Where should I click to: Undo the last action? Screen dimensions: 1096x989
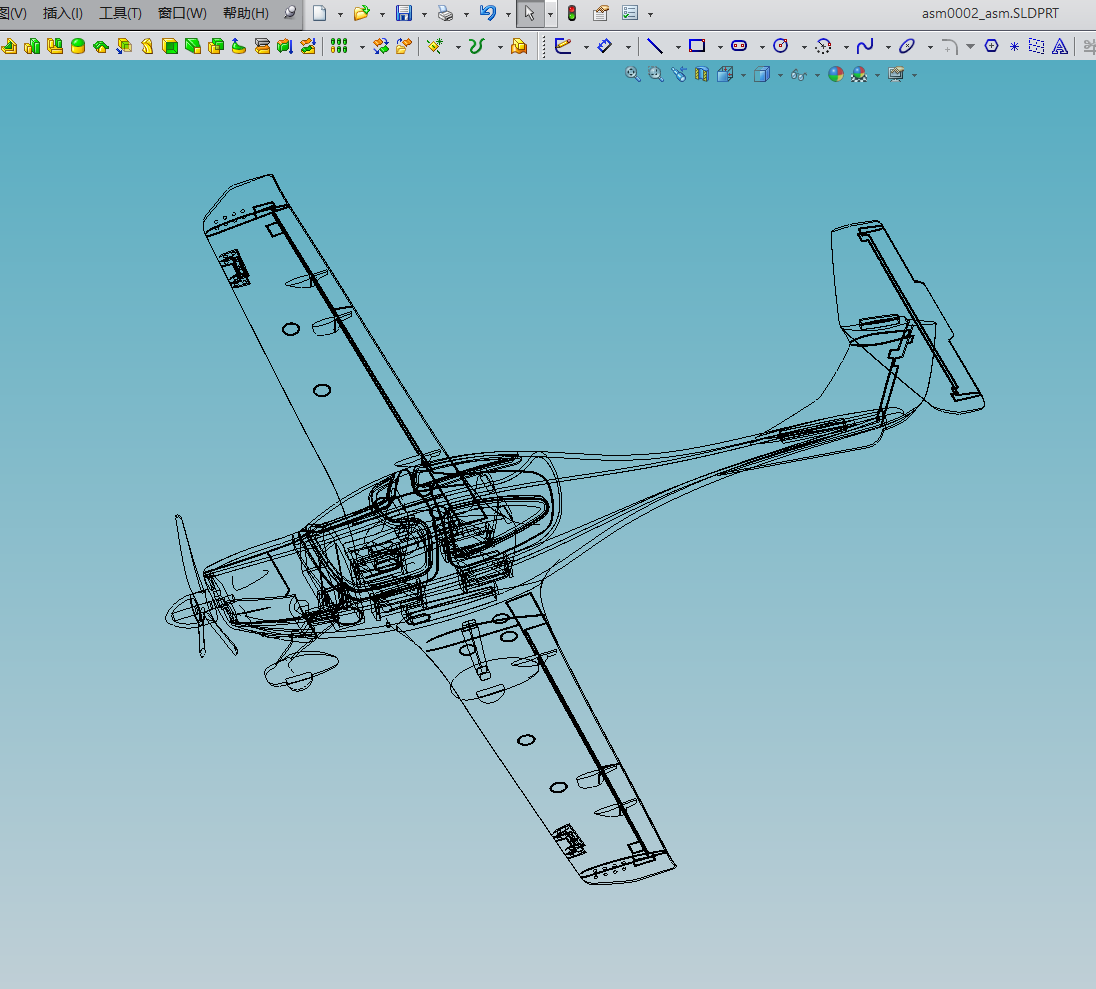(488, 13)
